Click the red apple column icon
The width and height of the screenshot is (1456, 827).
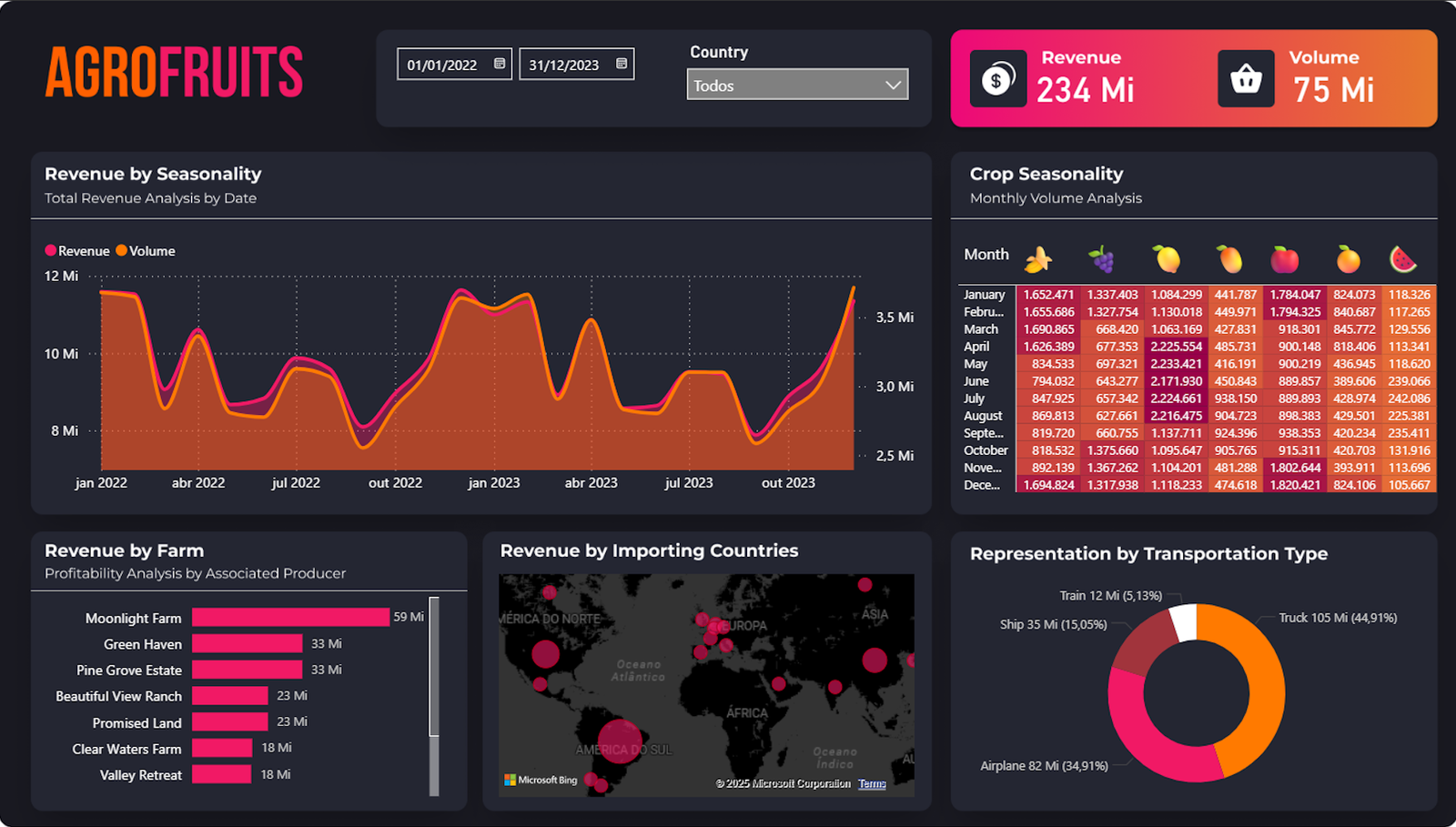1284,260
